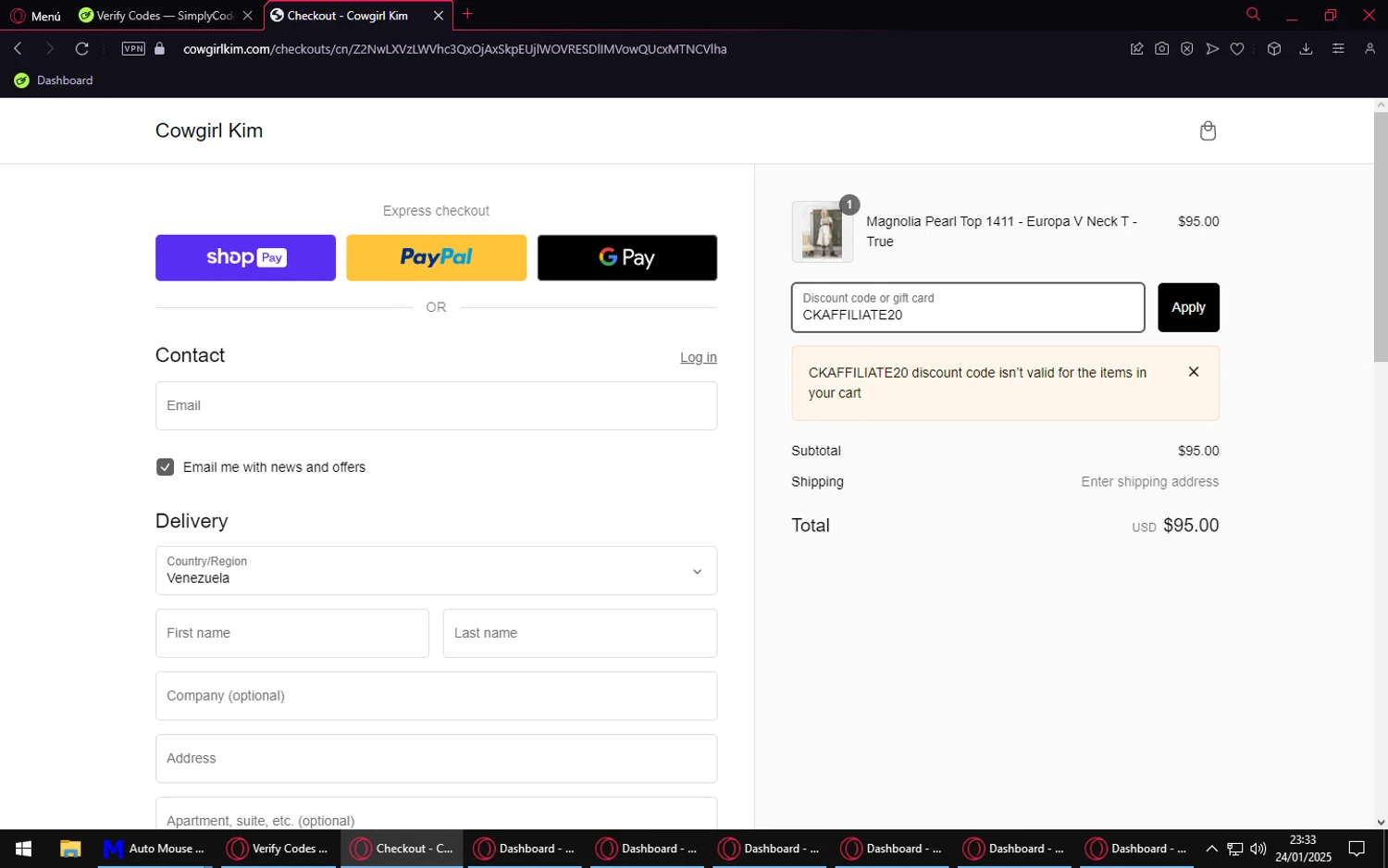Viewport: 1388px width, 868px height.
Task: Click the Magnolia Pearl Top product thumbnail
Action: pos(822,231)
